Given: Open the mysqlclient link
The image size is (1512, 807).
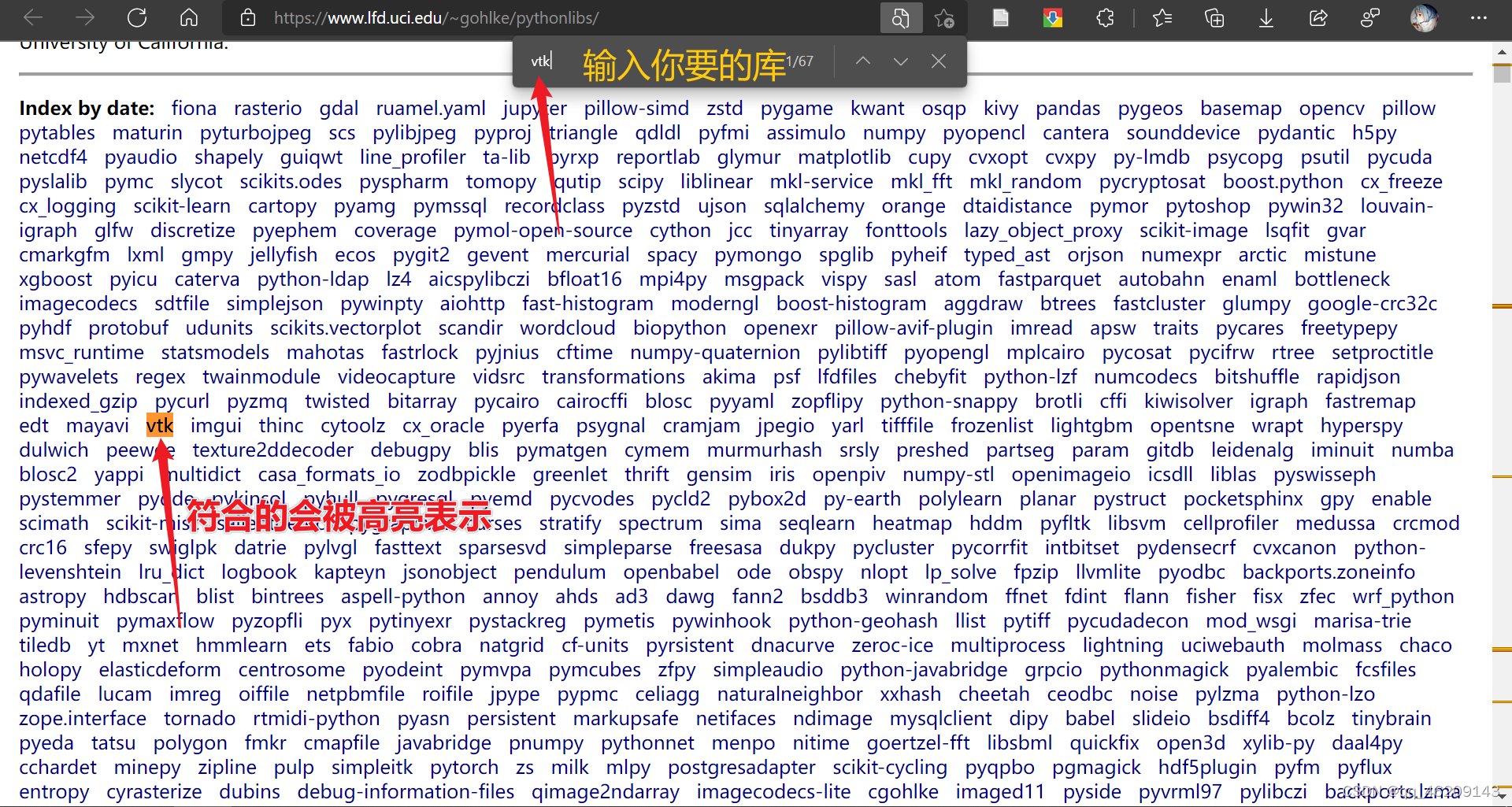Looking at the screenshot, I should (941, 719).
